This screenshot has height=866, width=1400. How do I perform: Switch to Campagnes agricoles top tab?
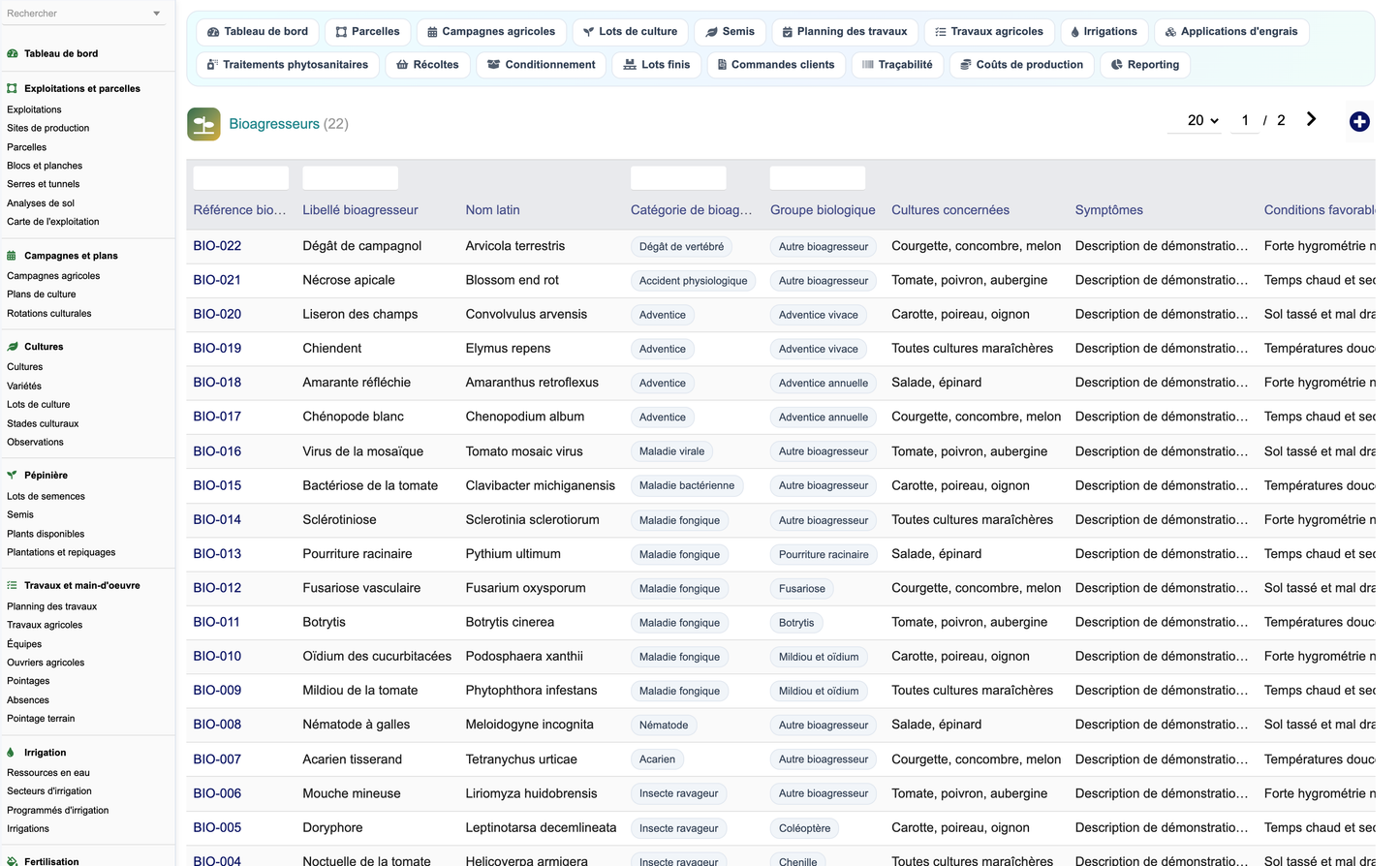click(491, 32)
